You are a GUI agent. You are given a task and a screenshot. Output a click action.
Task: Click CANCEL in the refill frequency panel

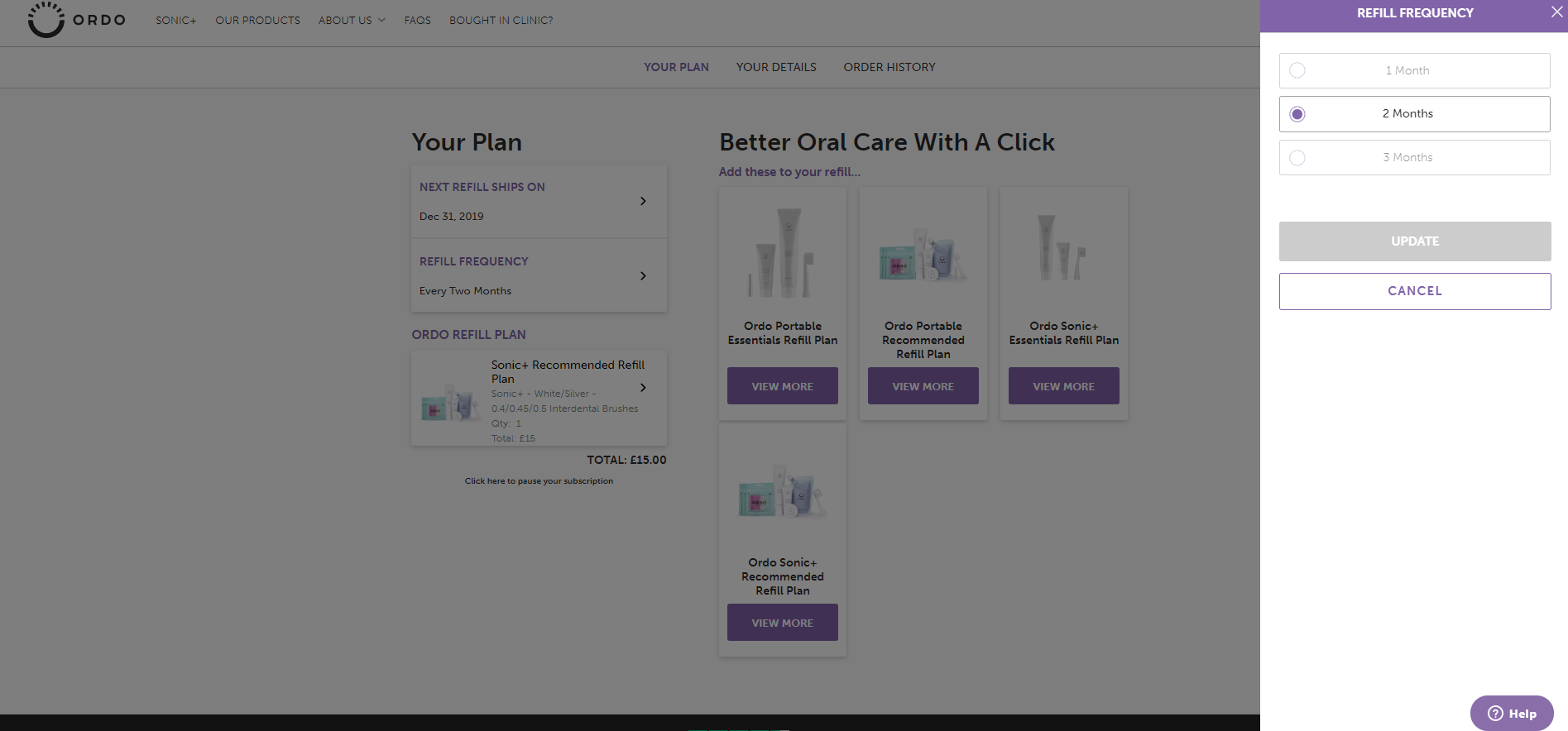(1415, 291)
